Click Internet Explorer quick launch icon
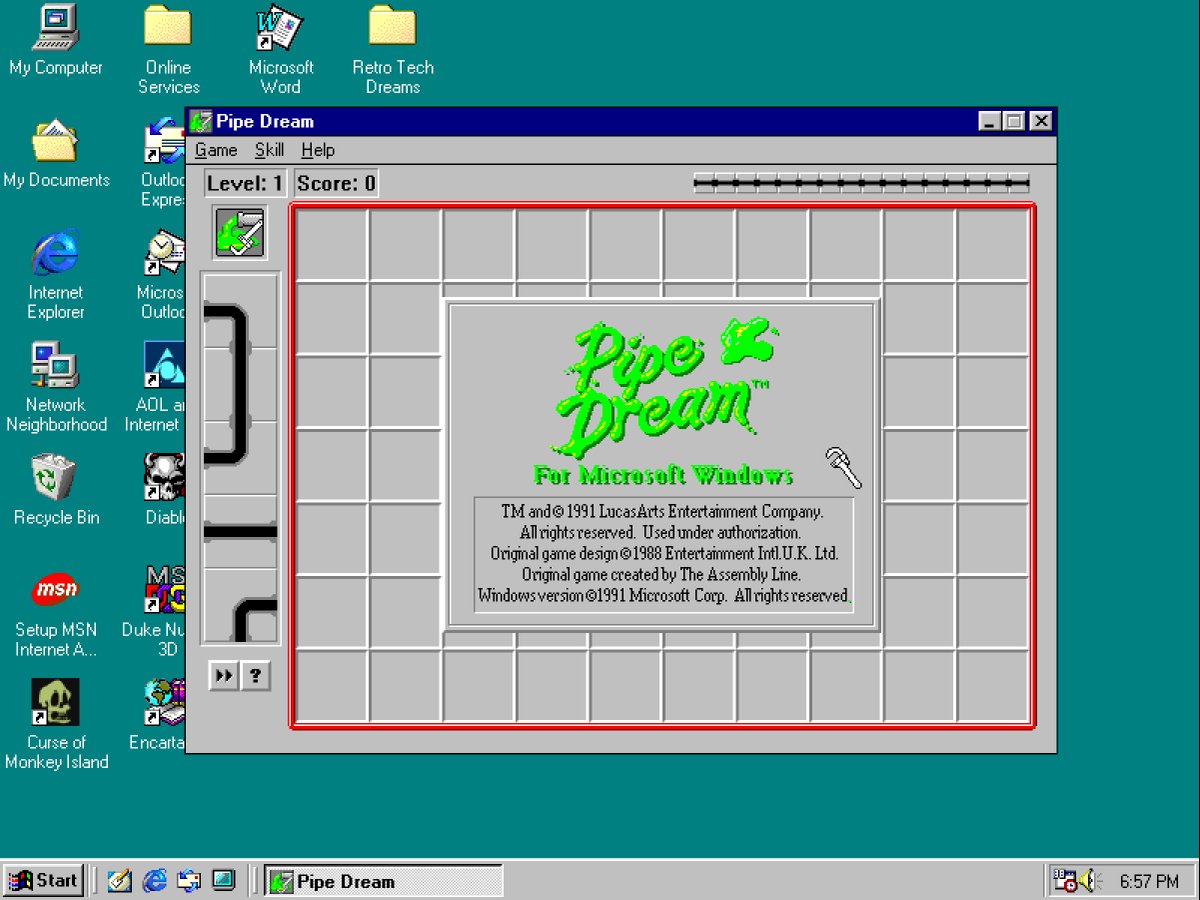This screenshot has height=900, width=1200. coord(155,881)
